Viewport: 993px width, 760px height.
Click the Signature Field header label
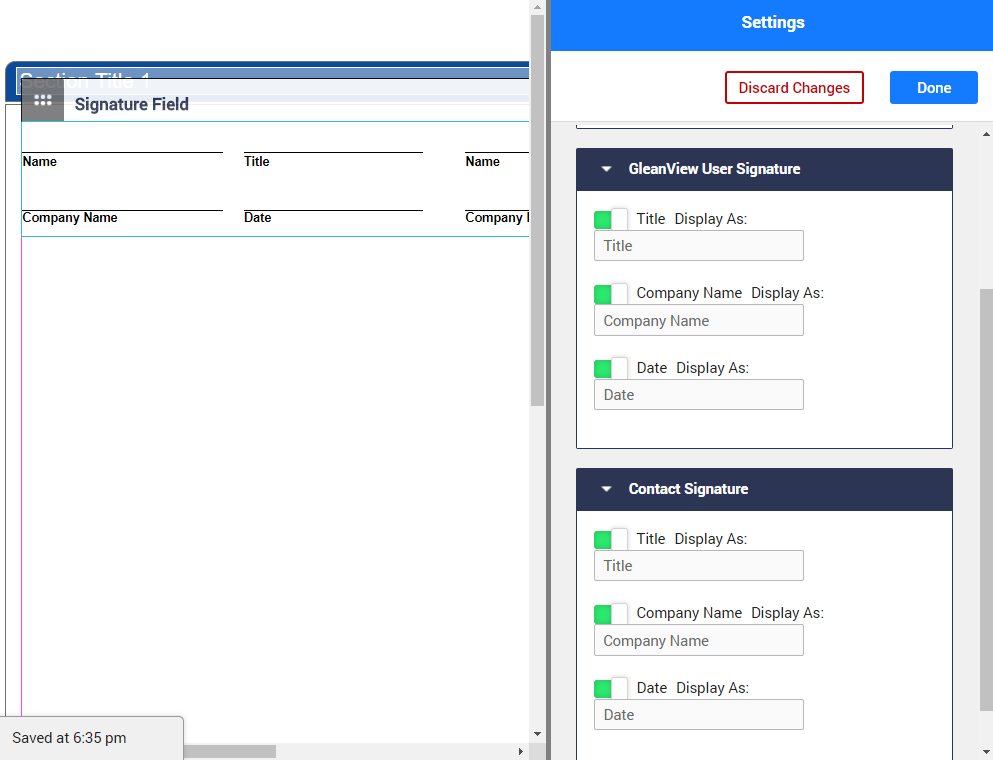click(x=131, y=105)
